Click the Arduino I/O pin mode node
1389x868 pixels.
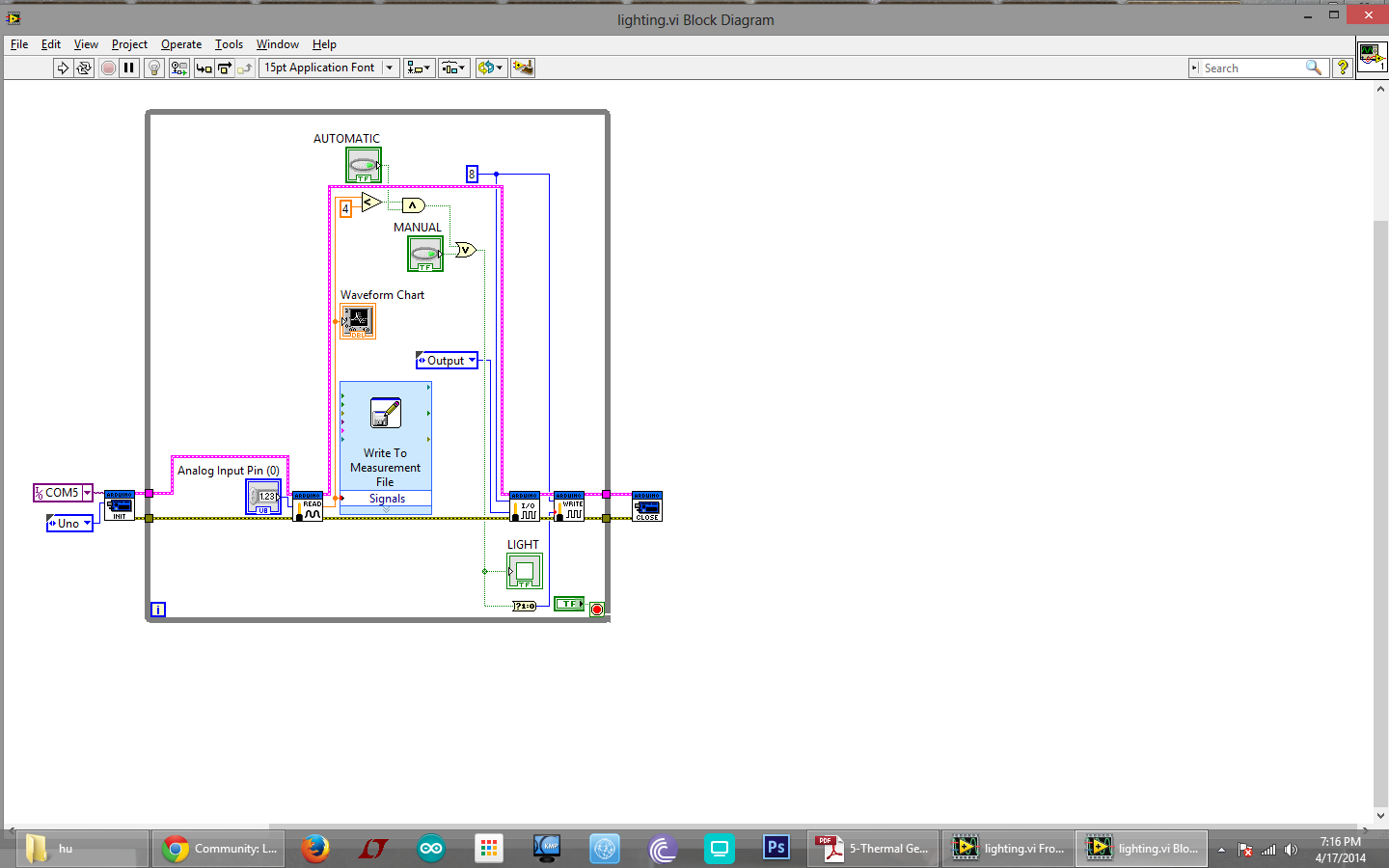[525, 506]
